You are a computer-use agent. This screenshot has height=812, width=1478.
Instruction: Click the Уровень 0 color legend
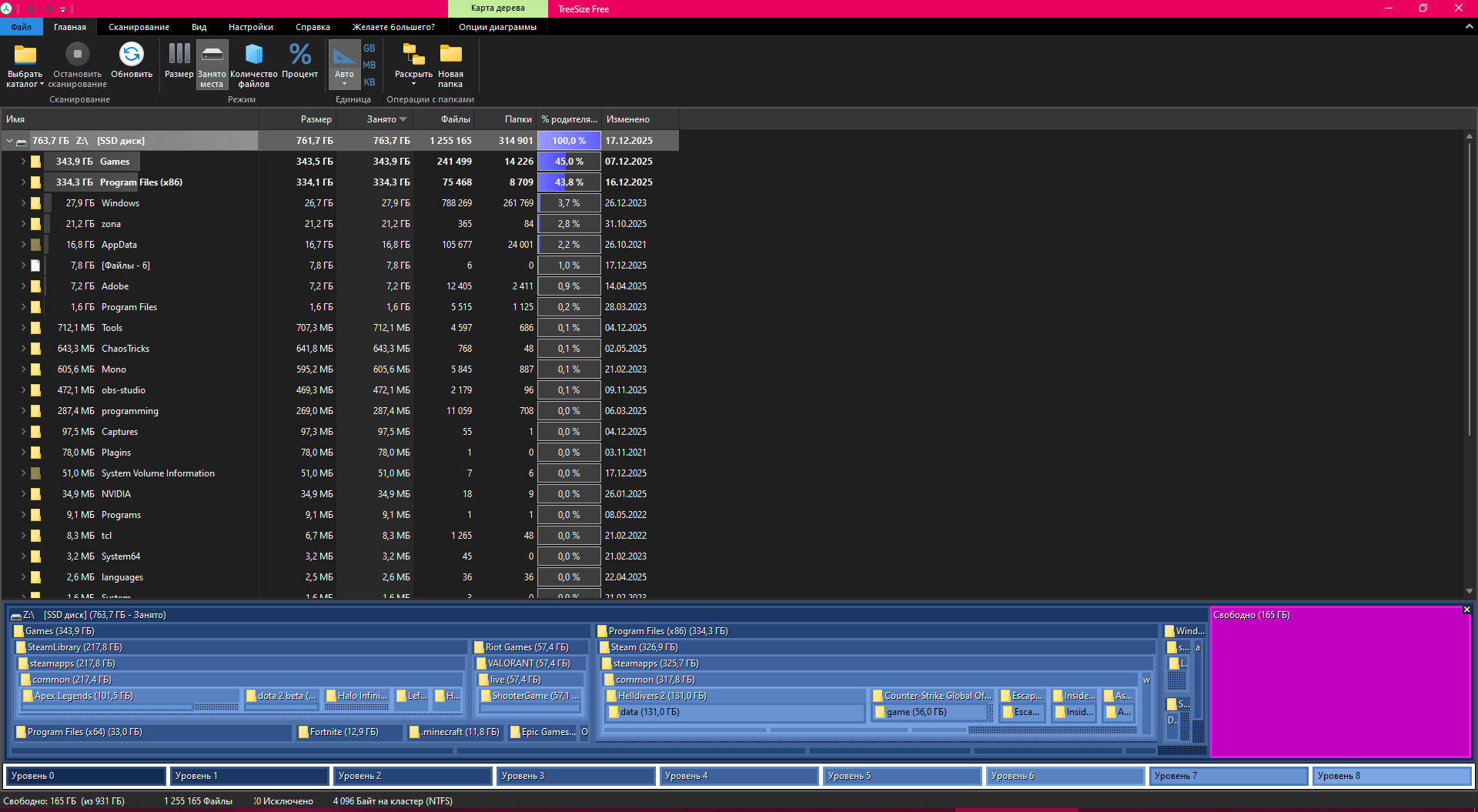pos(85,776)
